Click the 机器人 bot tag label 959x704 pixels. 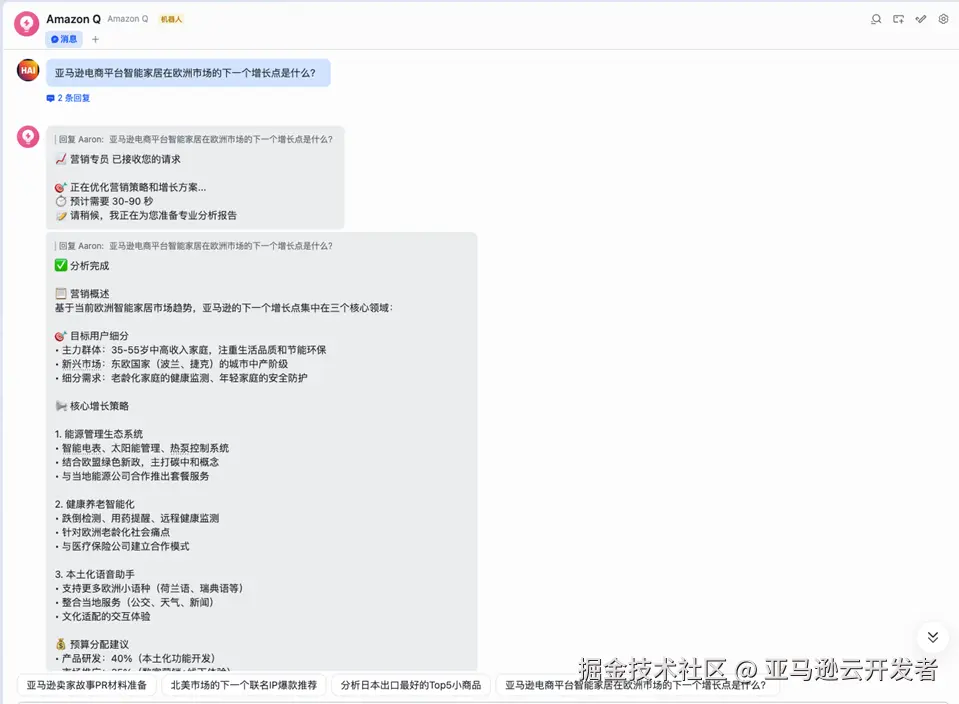(171, 19)
